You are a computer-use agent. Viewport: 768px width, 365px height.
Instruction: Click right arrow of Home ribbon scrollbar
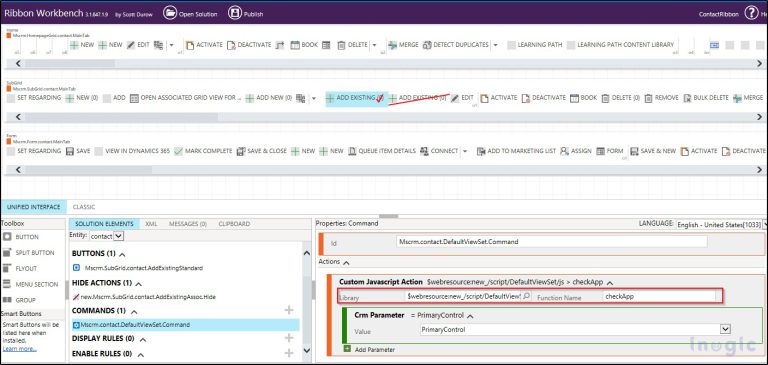(x=760, y=63)
